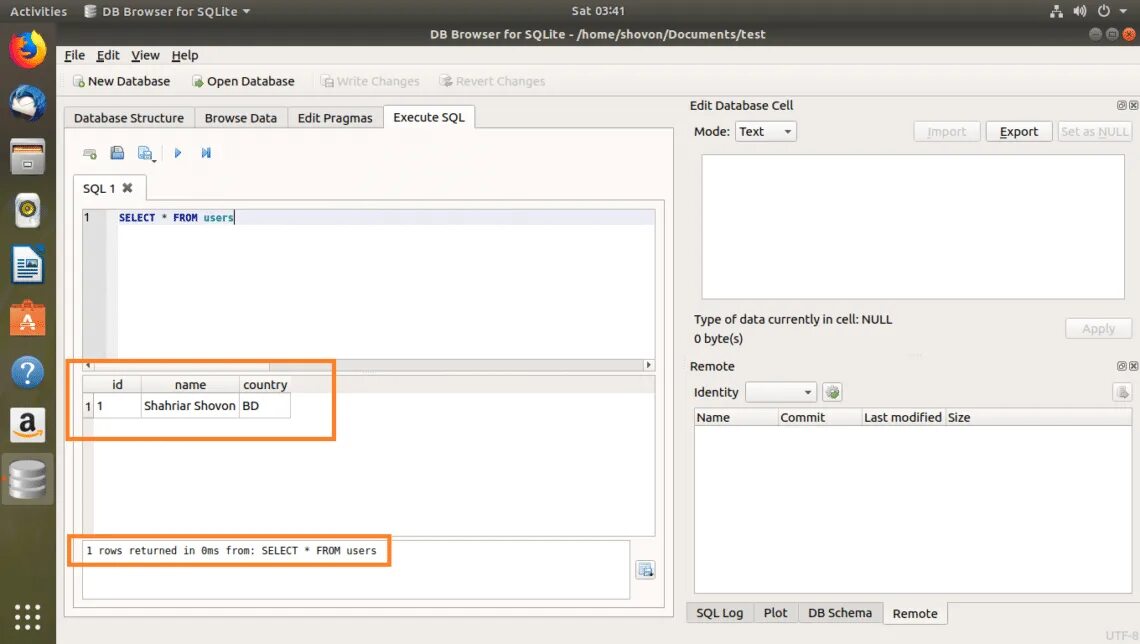Switch to Browse Data tab
The height and width of the screenshot is (644, 1140).
coord(241,118)
